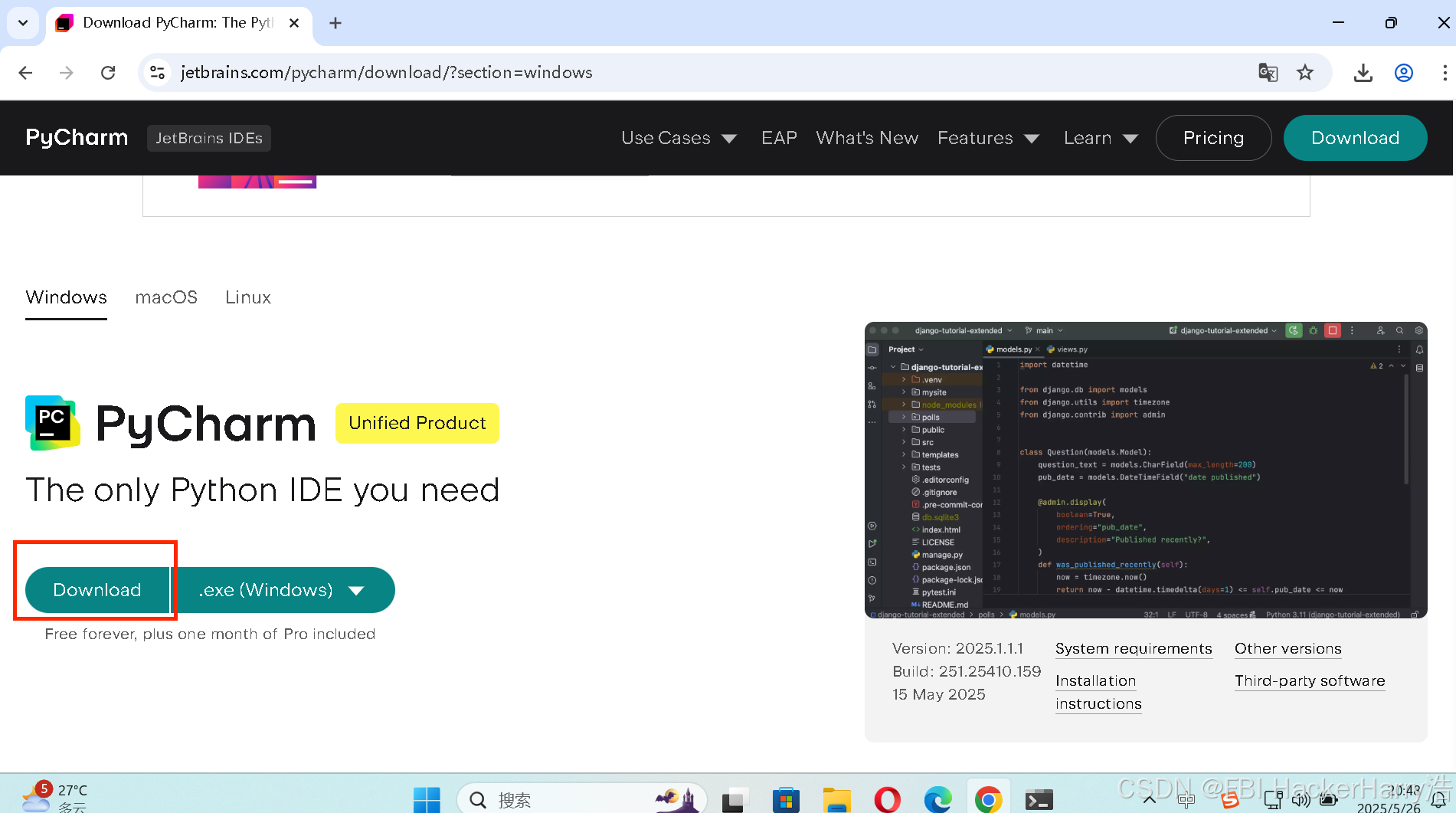Select the Download PyCharm browser tab

[x=178, y=23]
